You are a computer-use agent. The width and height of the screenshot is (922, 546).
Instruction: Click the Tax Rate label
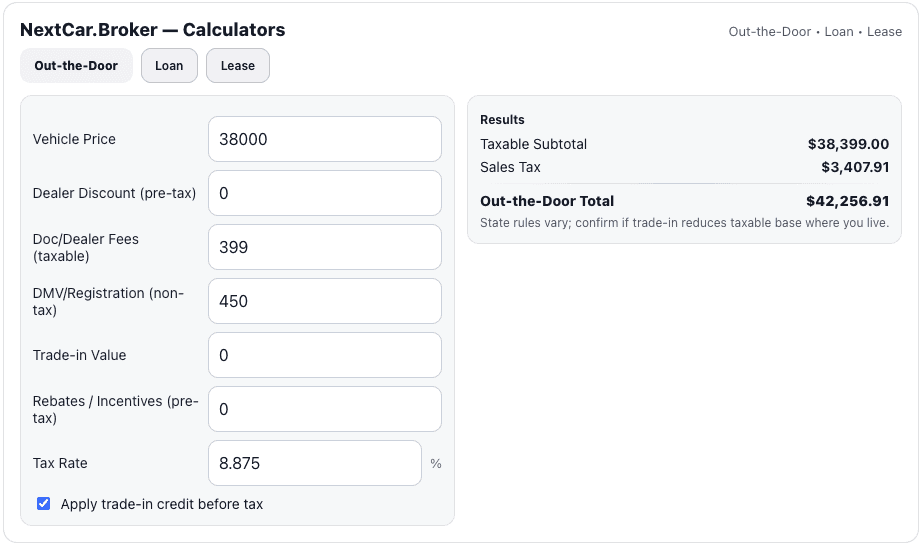point(60,463)
